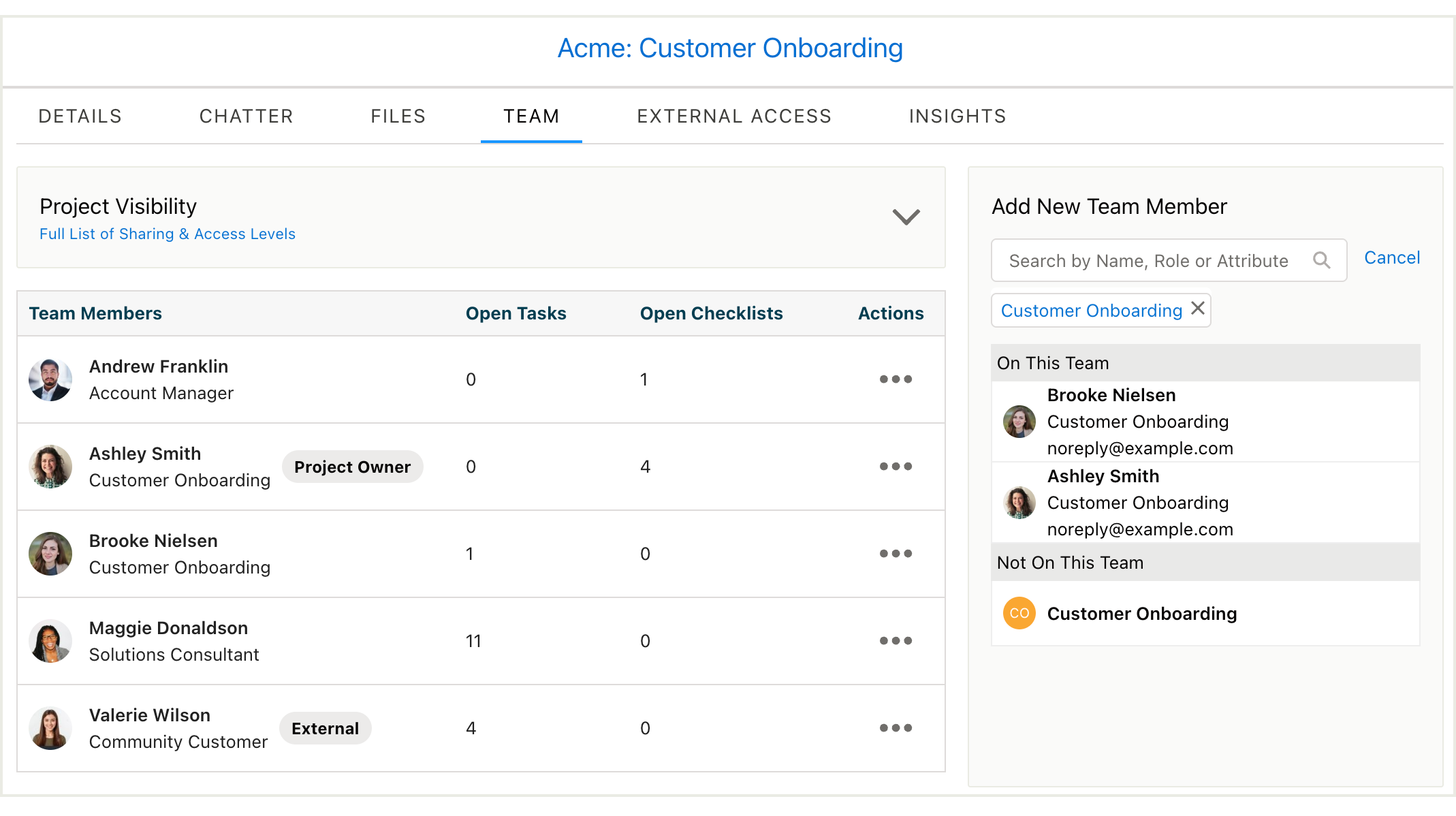Click the Customer Onboarding filter chip label
This screenshot has width=1456, height=816.
(1092, 311)
